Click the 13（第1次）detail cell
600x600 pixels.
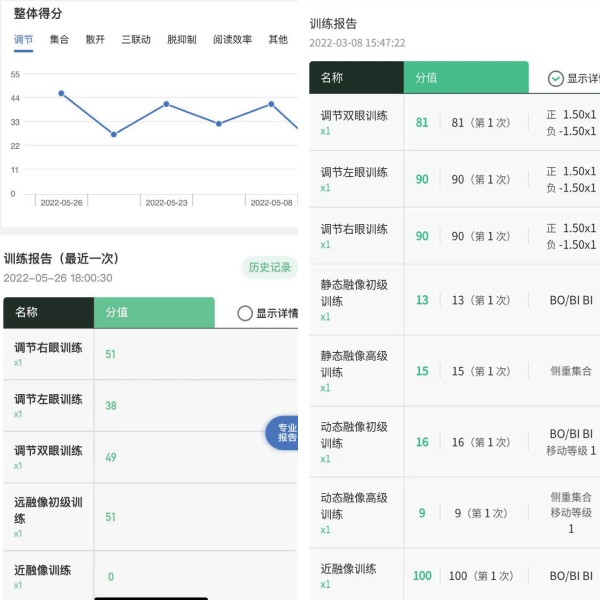click(481, 300)
